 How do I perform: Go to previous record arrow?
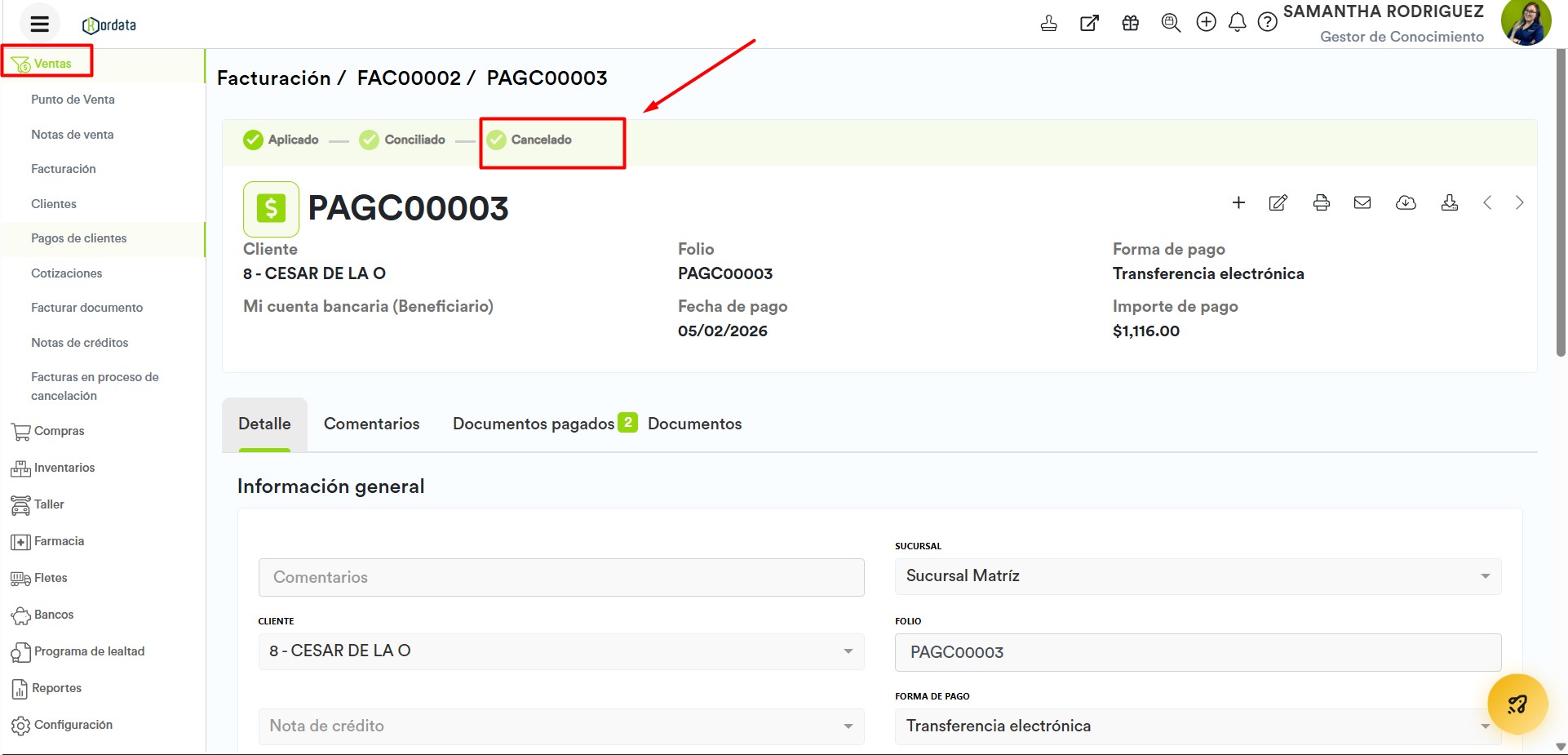1487,202
